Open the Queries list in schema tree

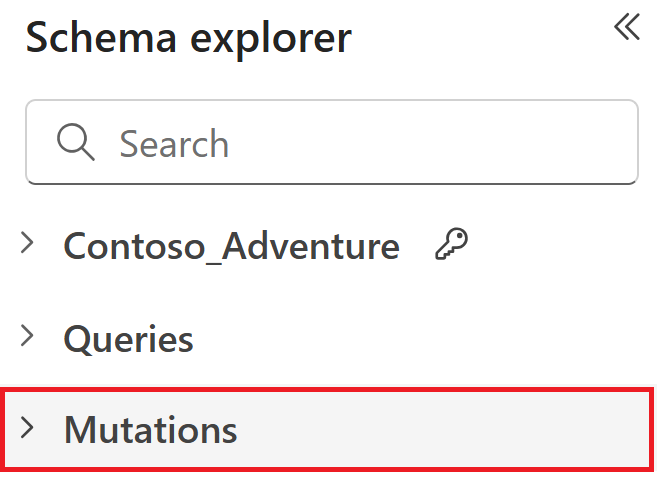coord(27,337)
